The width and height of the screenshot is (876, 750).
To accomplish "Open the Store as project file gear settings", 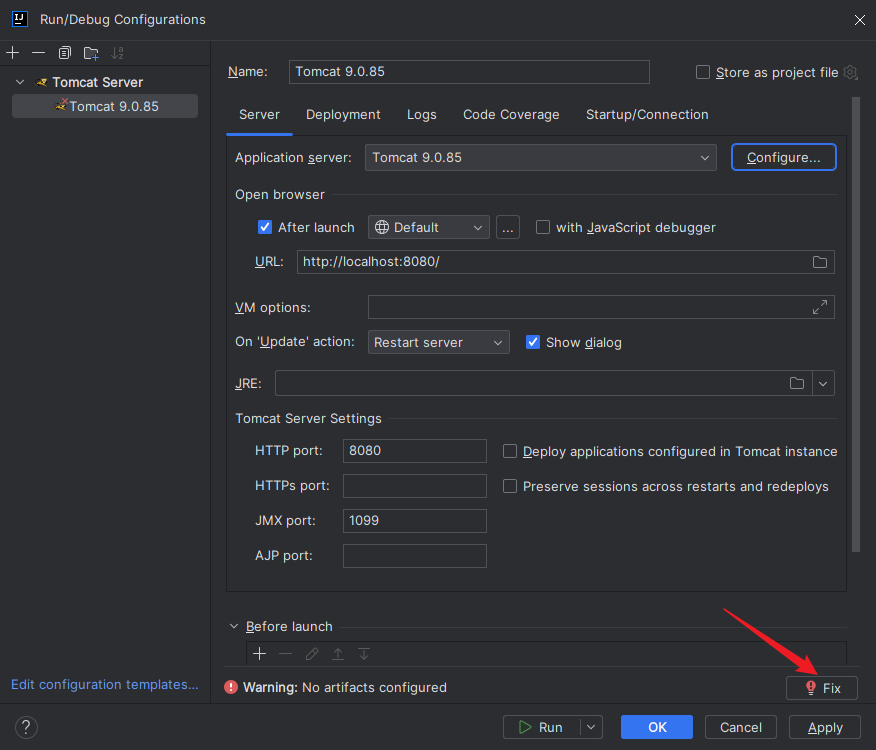I will tap(850, 72).
